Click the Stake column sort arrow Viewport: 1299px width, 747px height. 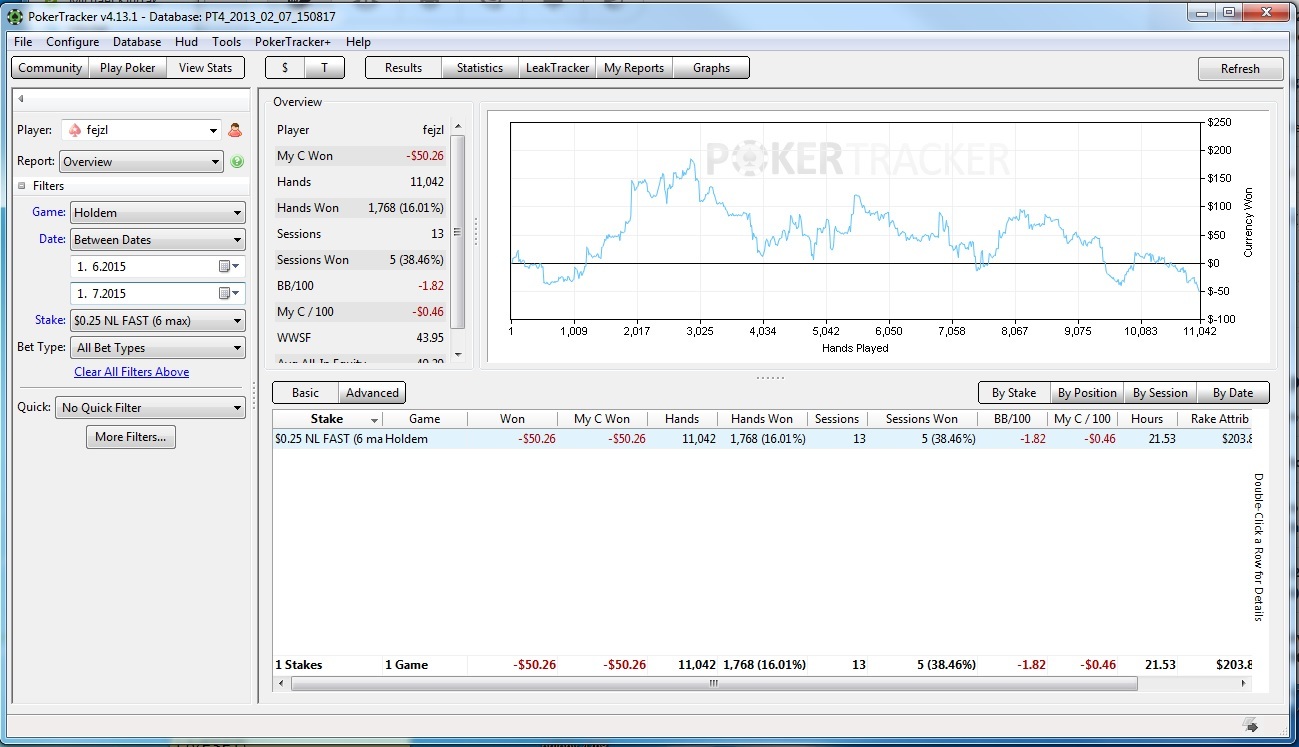tap(375, 420)
